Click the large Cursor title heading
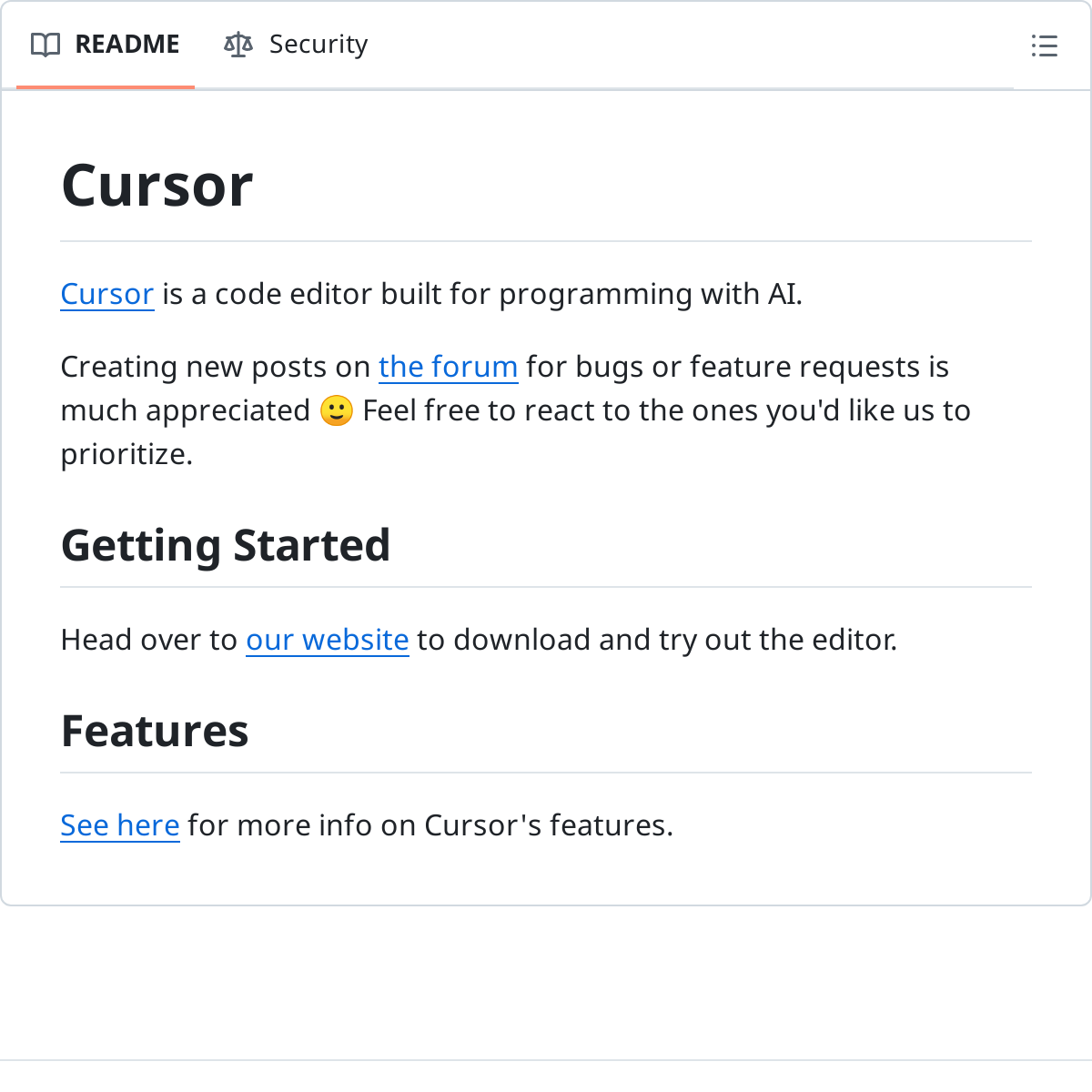Image resolution: width=1092 pixels, height=1092 pixels. click(157, 186)
